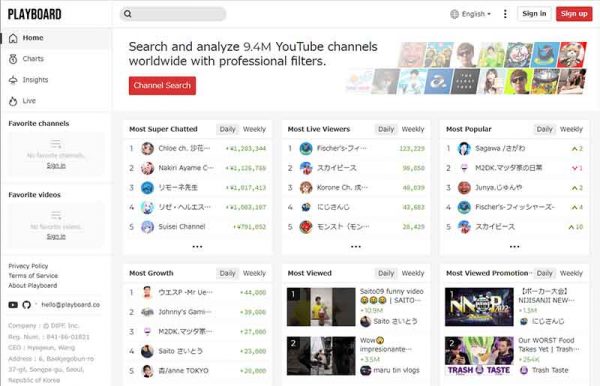The height and width of the screenshot is (386, 600).
Task: Open the Home sidebar icon
Action: click(x=13, y=38)
